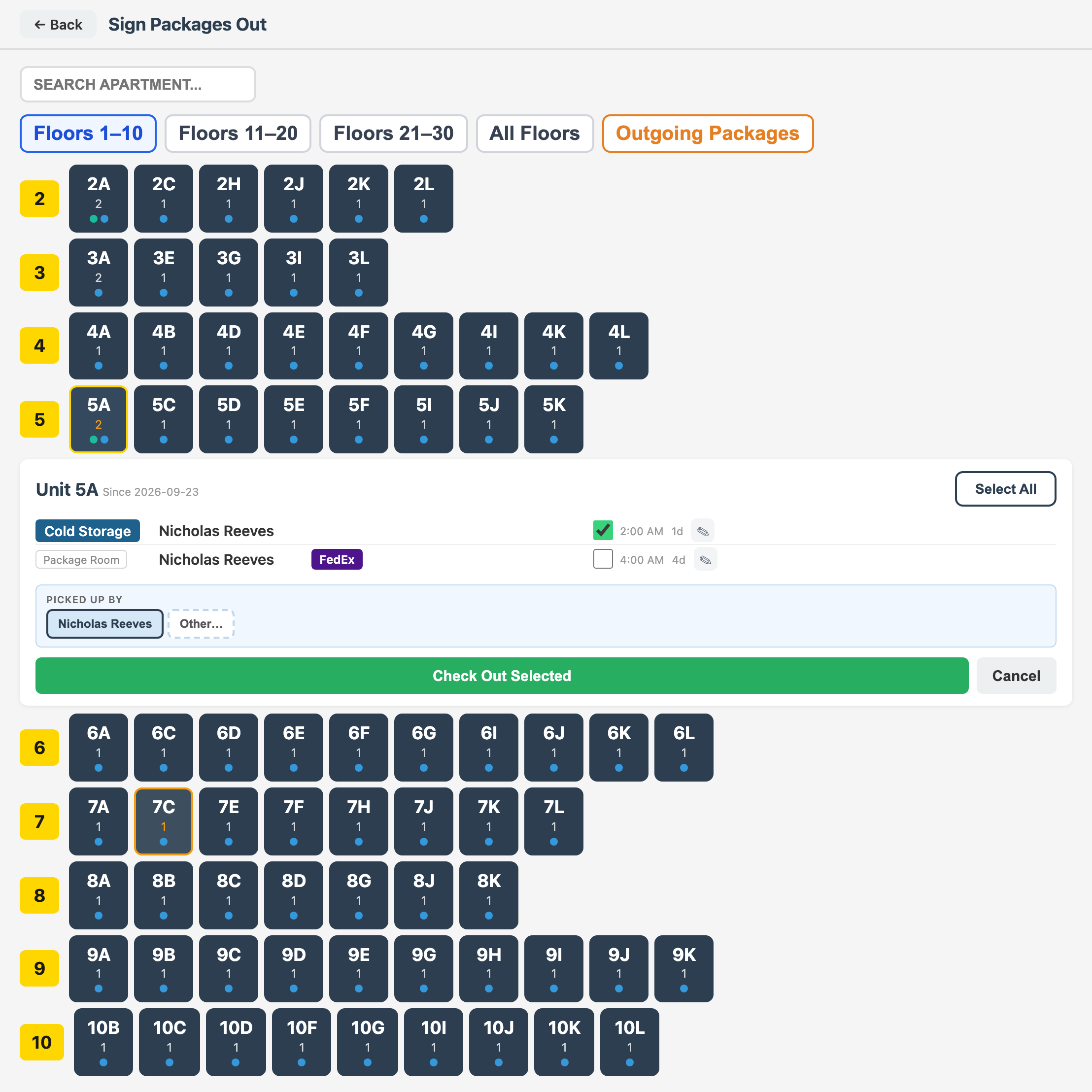Collapse the selected 5A apartment tile
The height and width of the screenshot is (1092, 1092).
tap(99, 419)
